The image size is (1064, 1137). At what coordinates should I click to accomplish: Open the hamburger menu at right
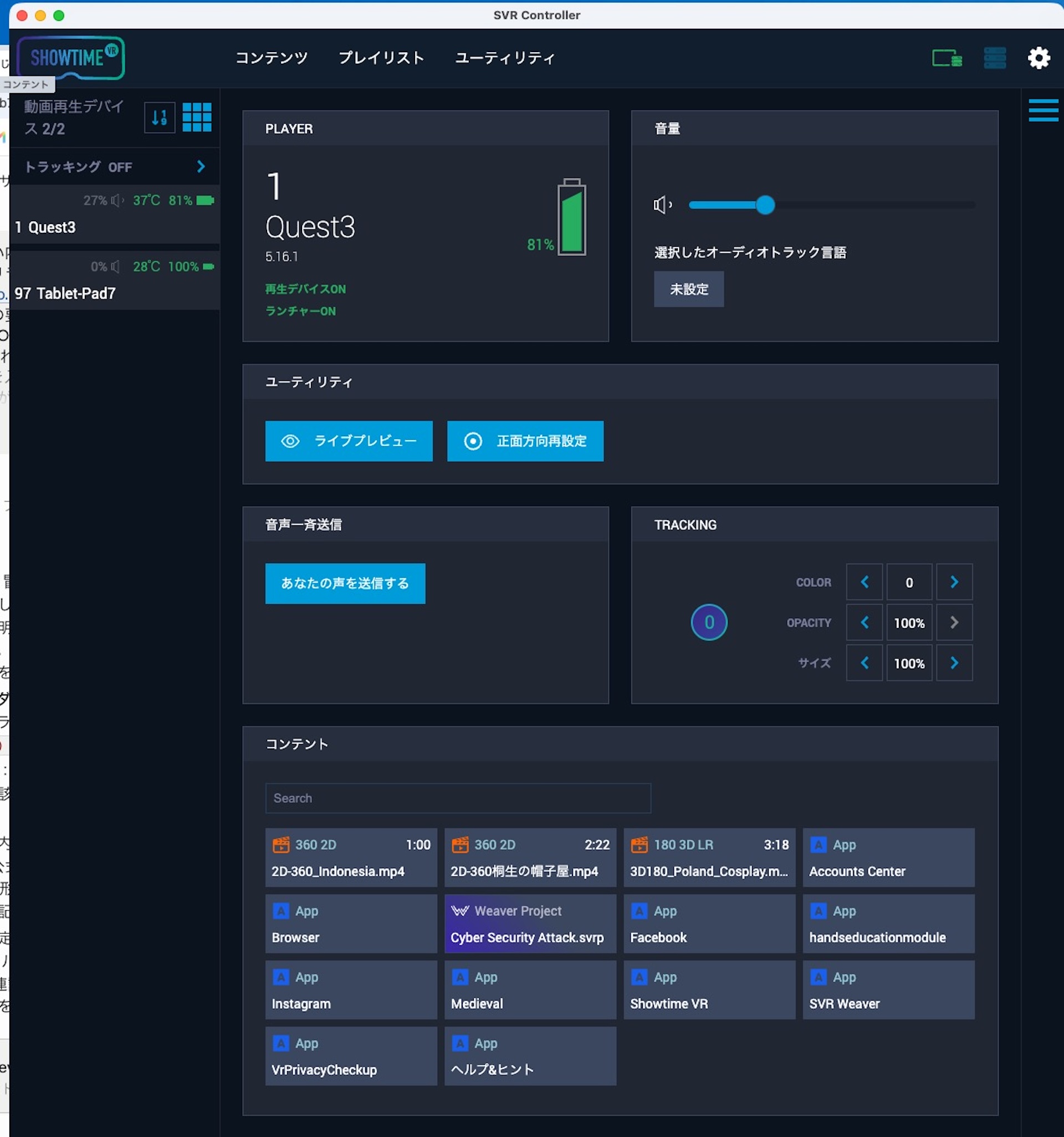[1043, 110]
